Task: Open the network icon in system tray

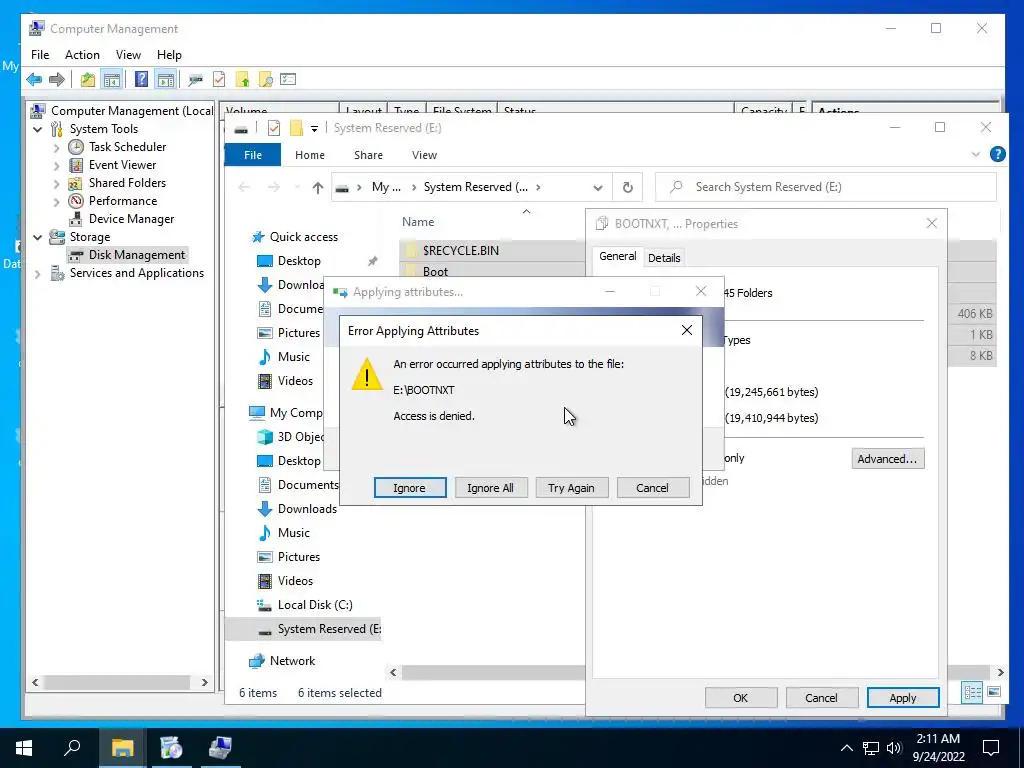Action: 871,748
